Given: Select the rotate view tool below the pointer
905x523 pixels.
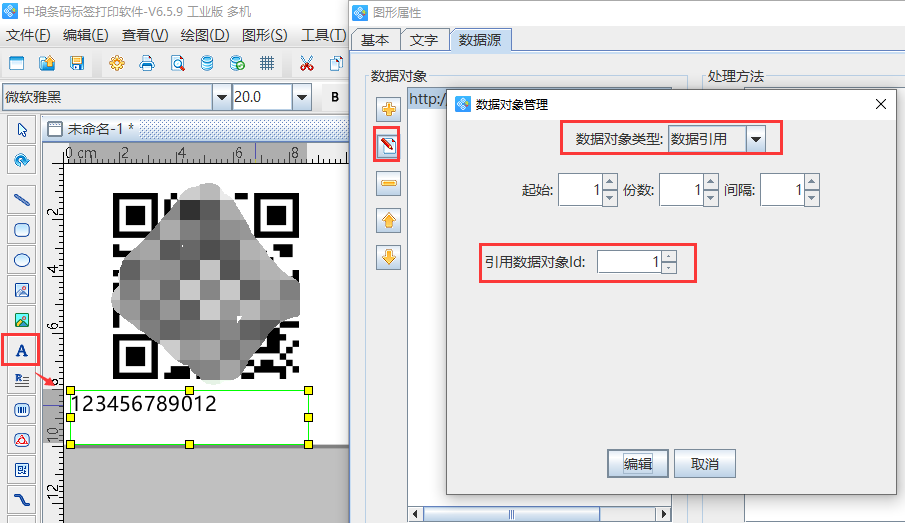Looking at the screenshot, I should coord(22,160).
